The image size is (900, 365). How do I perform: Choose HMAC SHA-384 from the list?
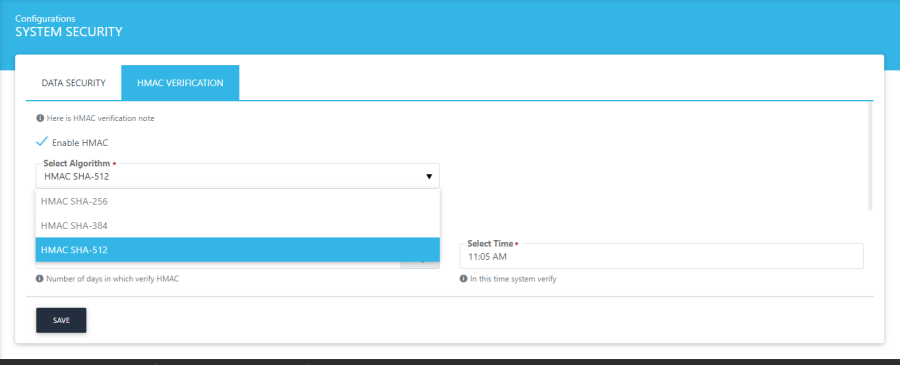tap(238, 226)
